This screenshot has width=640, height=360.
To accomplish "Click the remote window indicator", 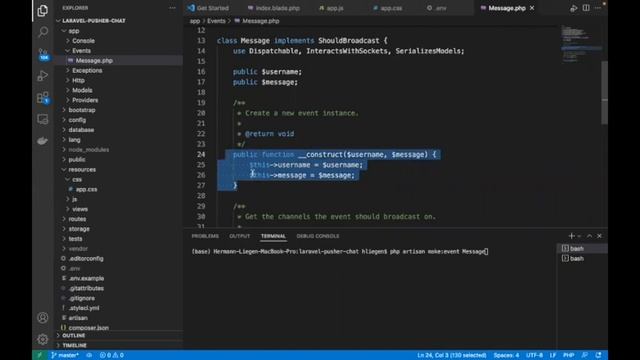I will 40,355.
